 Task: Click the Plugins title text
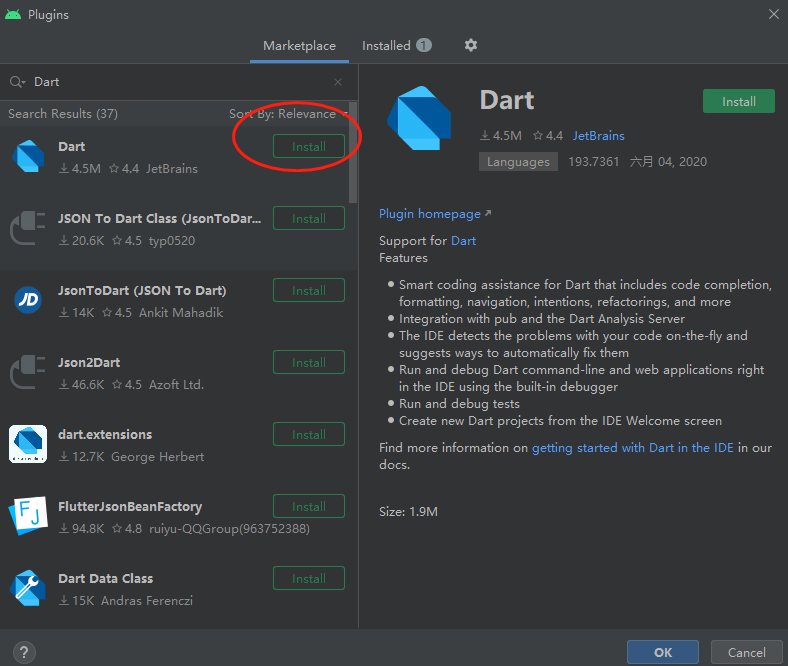click(48, 15)
